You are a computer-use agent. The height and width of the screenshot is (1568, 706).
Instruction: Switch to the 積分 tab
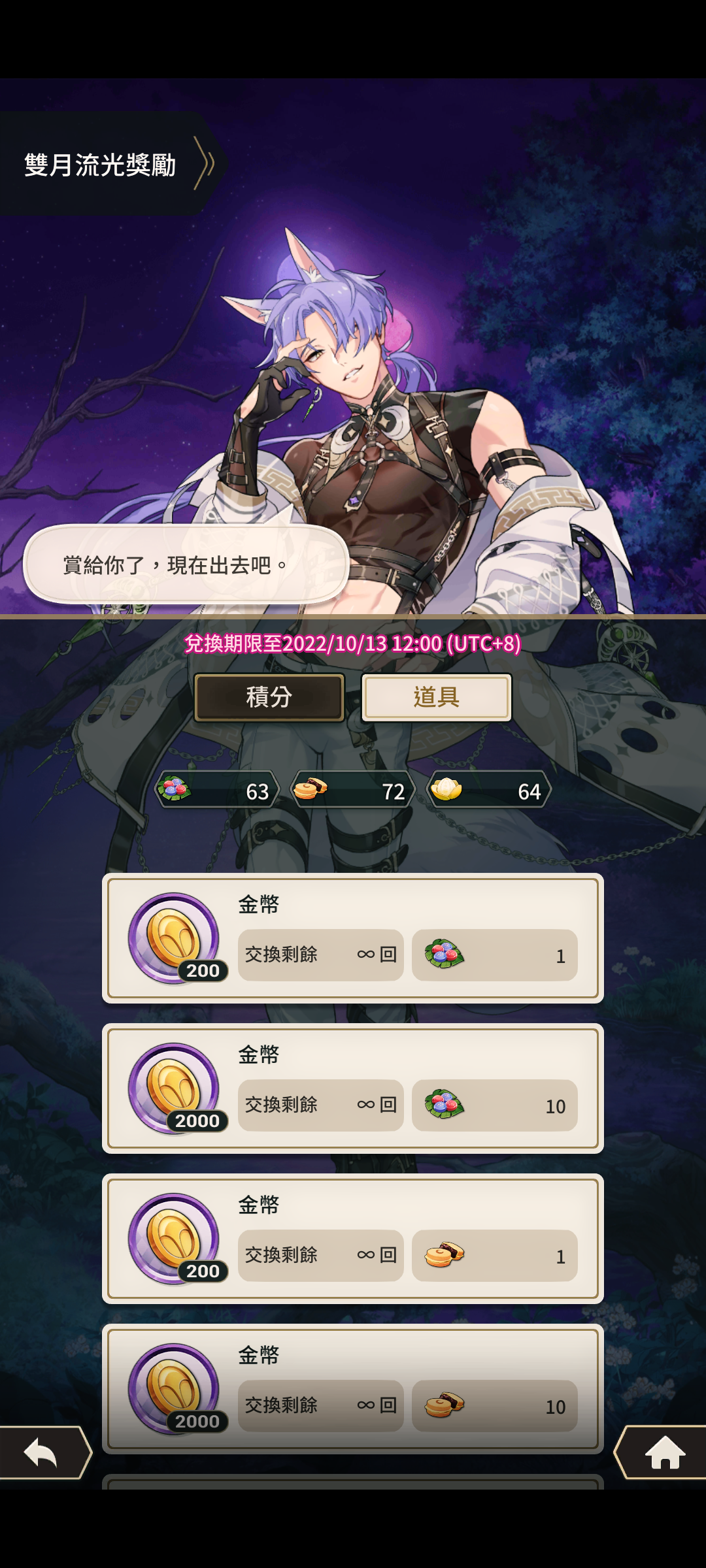click(269, 697)
